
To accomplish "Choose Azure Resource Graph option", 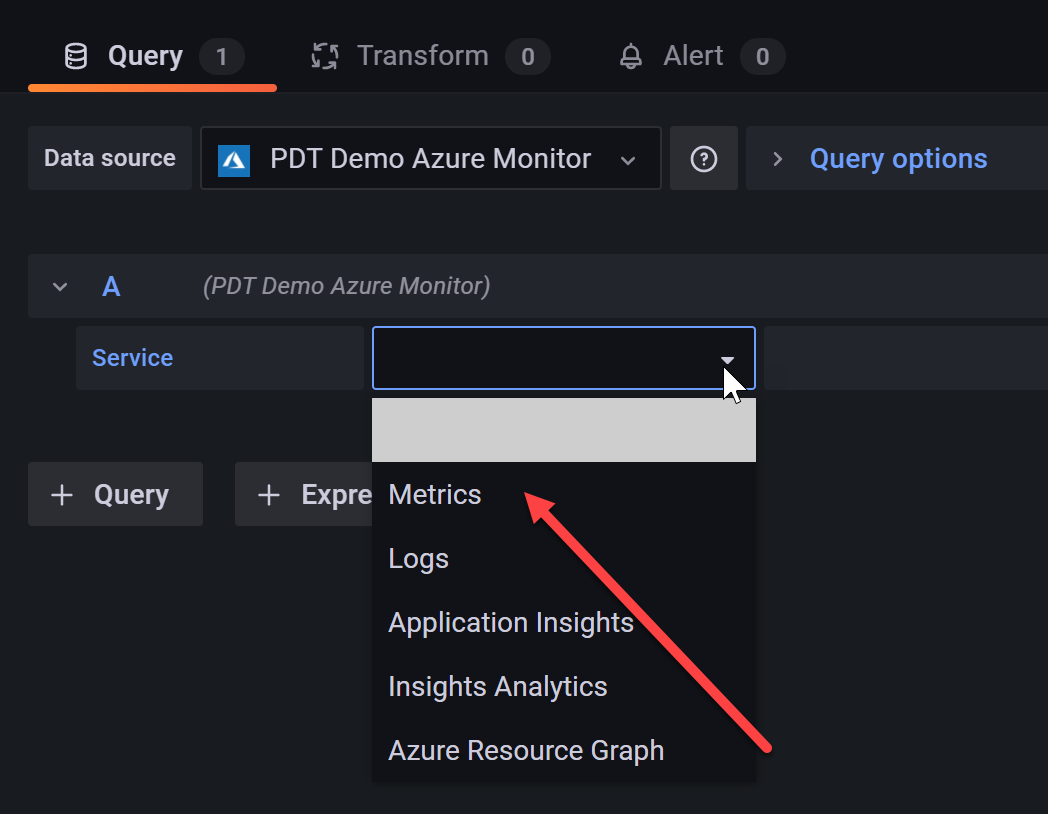I will coord(563,751).
